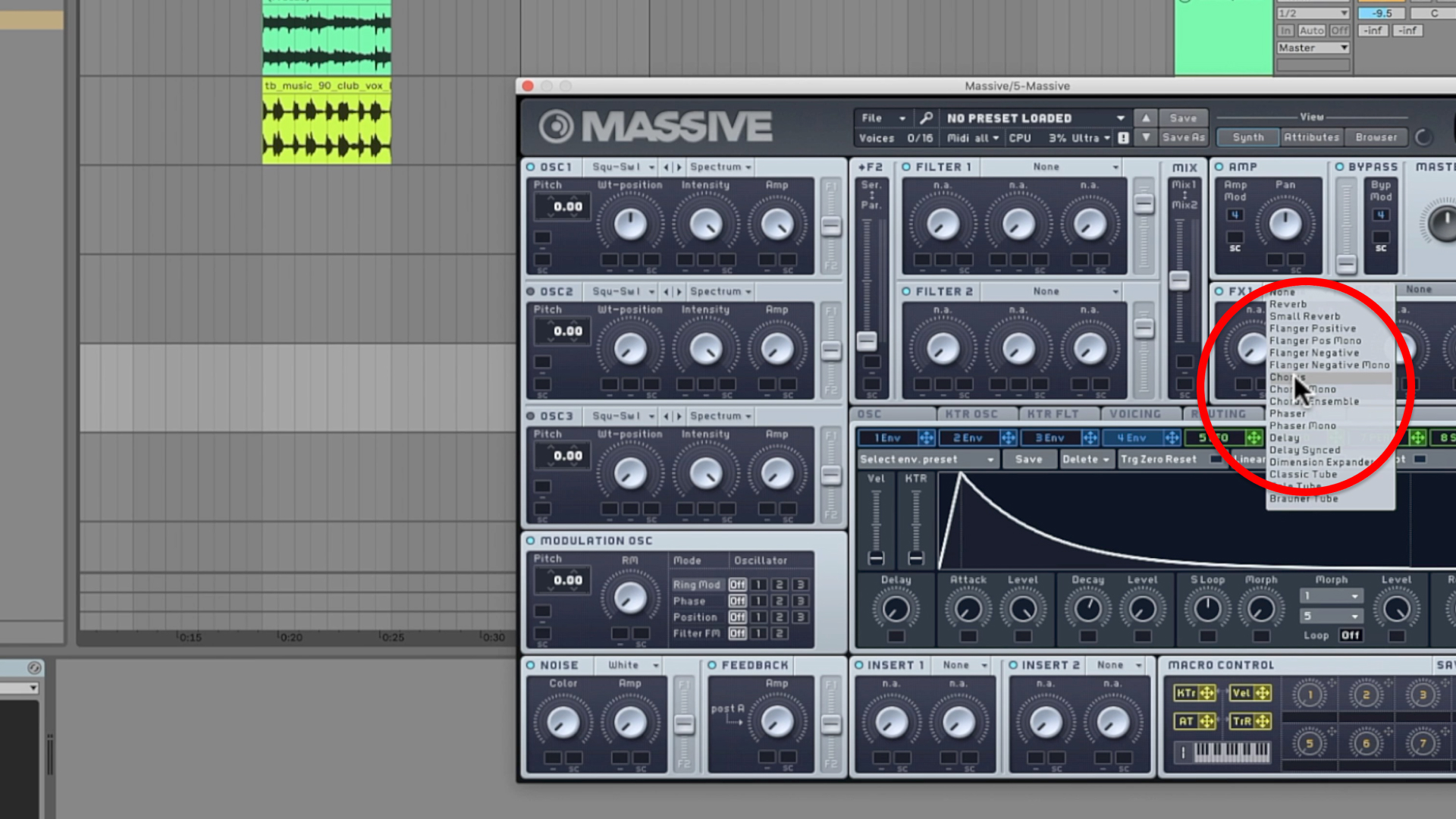Choose Flanger Positive from FX1 list
The height and width of the screenshot is (819, 1456).
1313,328
